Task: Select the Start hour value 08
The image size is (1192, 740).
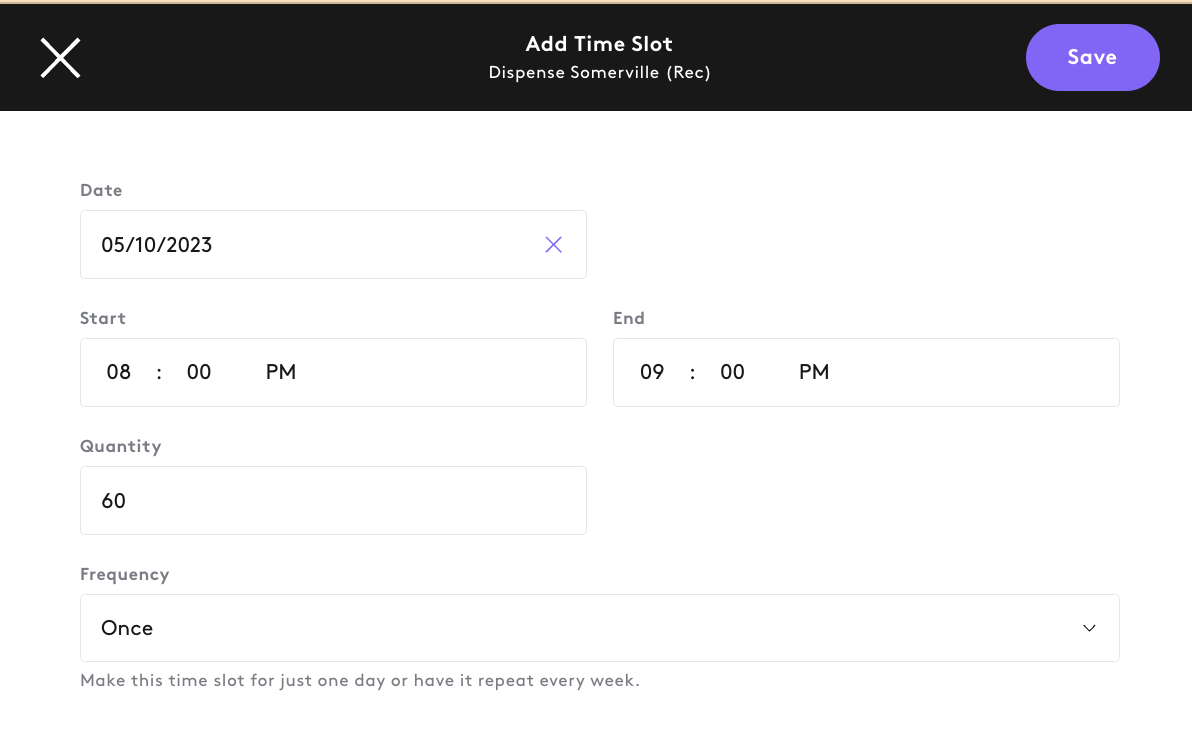Action: pos(119,372)
